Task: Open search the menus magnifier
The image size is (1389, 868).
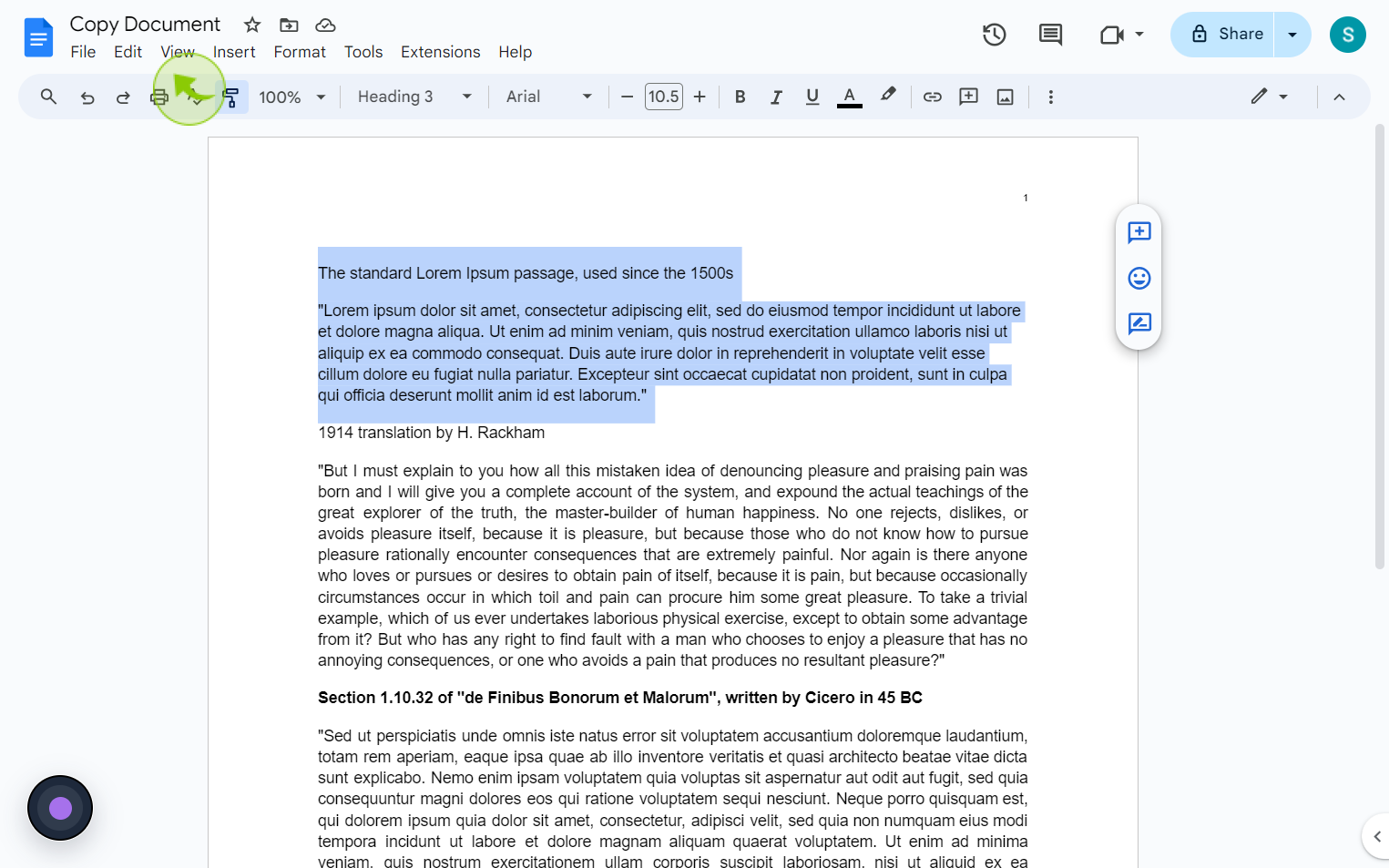Action: coord(48,97)
